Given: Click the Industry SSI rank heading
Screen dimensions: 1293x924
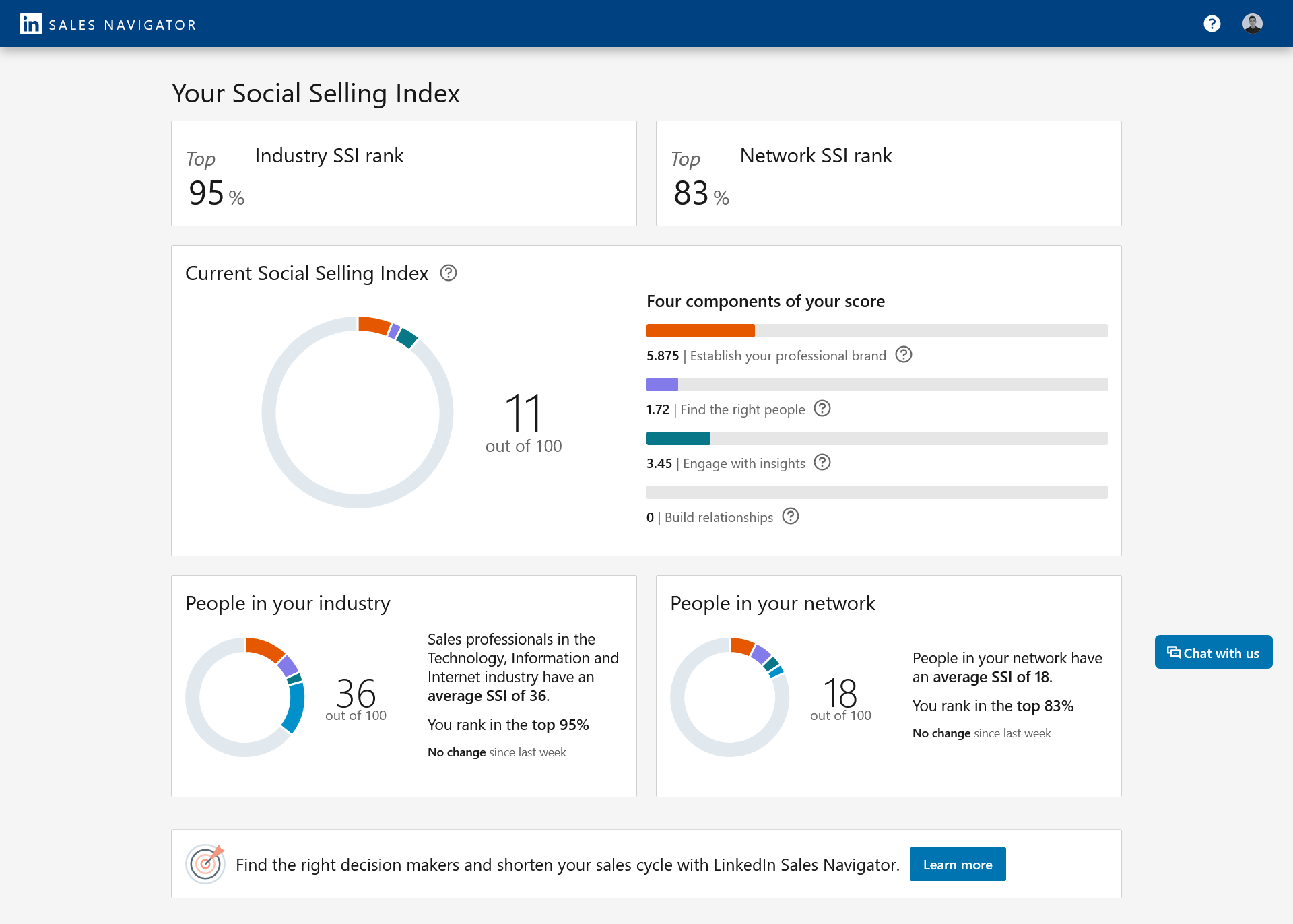Looking at the screenshot, I should click(329, 156).
